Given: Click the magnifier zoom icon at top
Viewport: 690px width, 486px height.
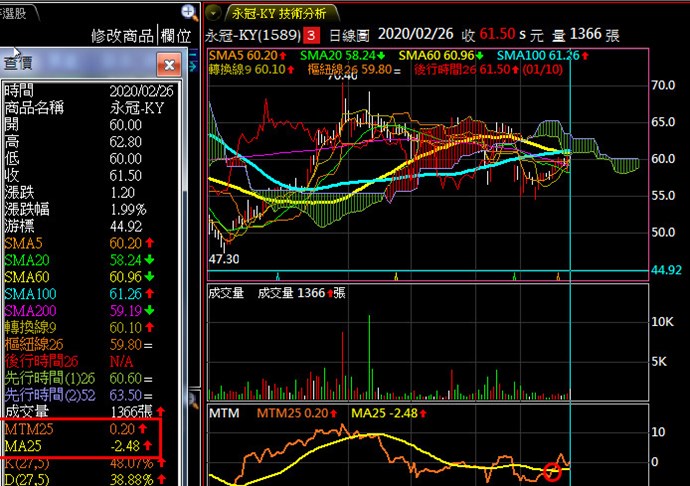Looking at the screenshot, I should [x=189, y=12].
